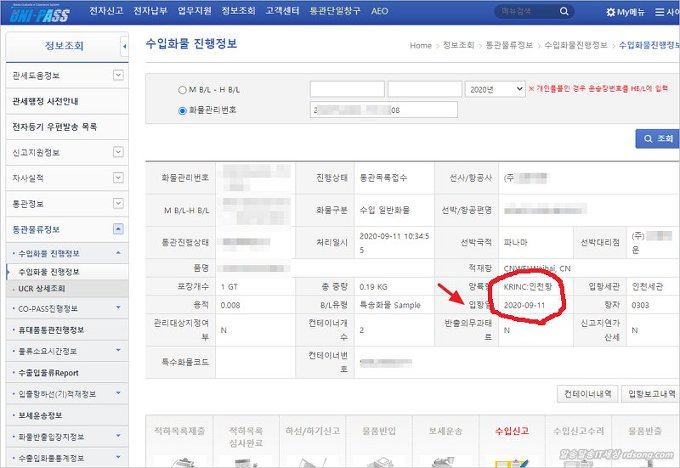The width and height of the screenshot is (680, 468).
Task: Select UCR 상세조회 sidebar item
Action: pyautogui.click(x=67, y=288)
